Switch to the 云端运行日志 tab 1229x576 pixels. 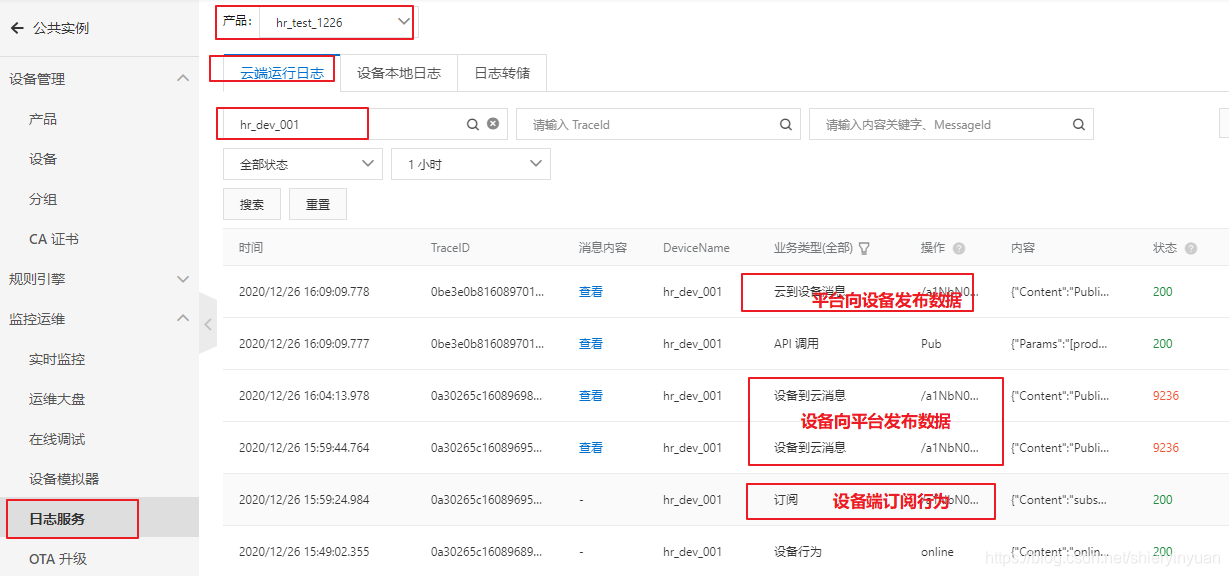coord(282,73)
